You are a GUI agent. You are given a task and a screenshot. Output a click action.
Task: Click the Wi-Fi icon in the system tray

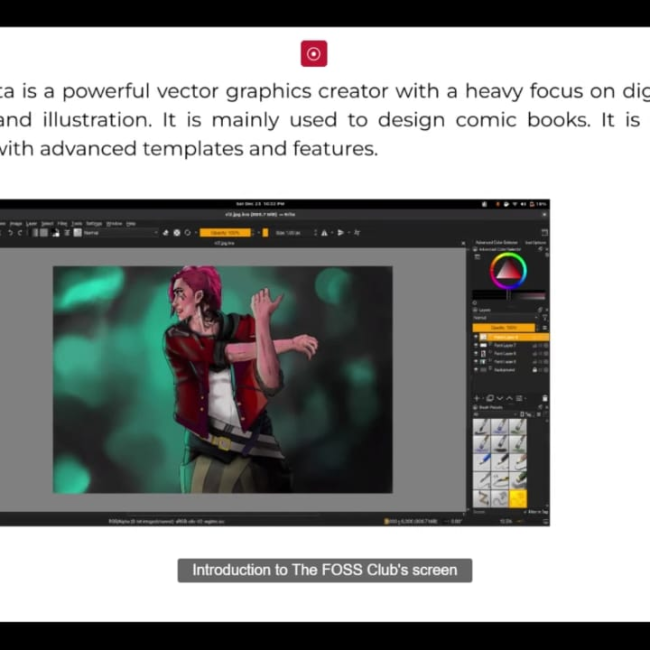pyautogui.click(x=515, y=204)
